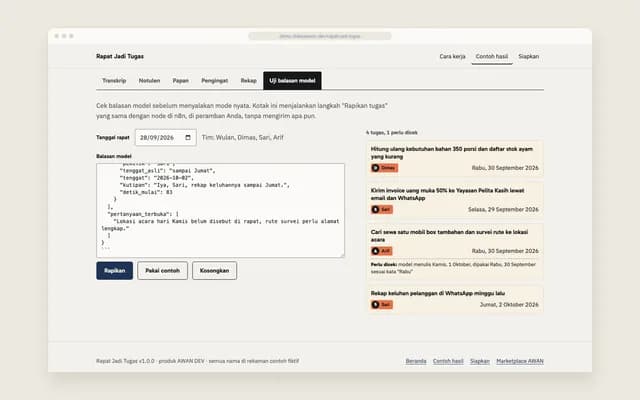Click the Rapat Jadi Tugas logo title
Image resolution: width=640 pixels, height=400 pixels.
(120, 56)
